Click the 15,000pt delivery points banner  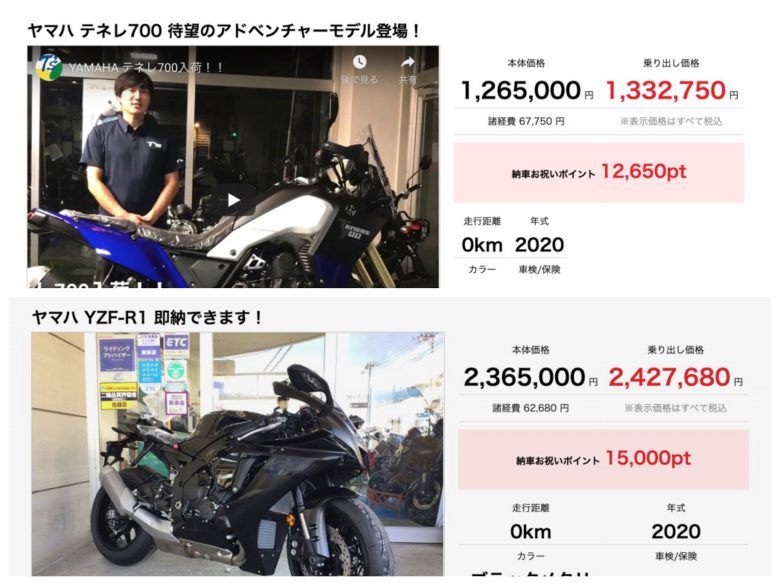(x=603, y=460)
